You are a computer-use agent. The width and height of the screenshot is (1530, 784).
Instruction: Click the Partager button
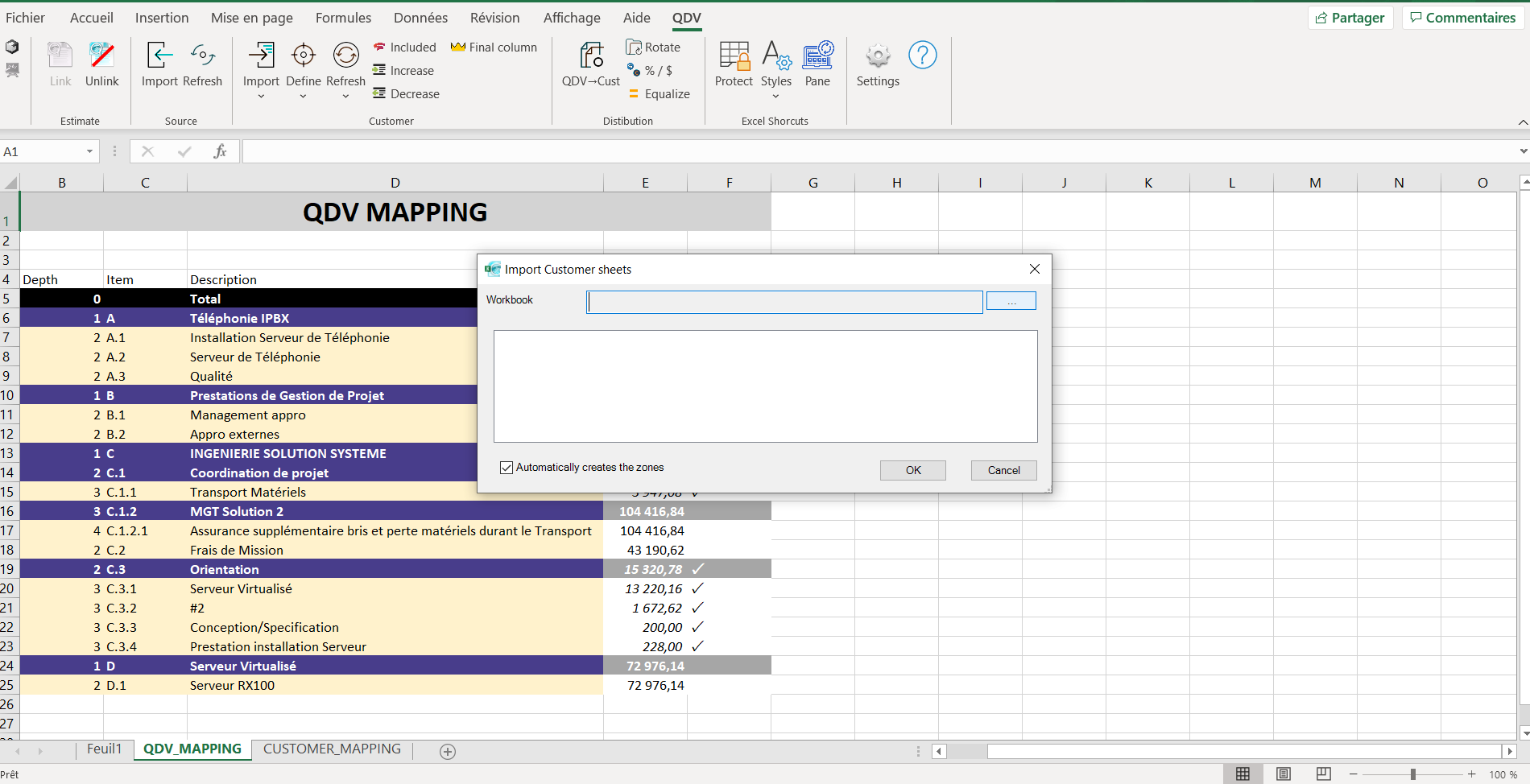pyautogui.click(x=1350, y=18)
